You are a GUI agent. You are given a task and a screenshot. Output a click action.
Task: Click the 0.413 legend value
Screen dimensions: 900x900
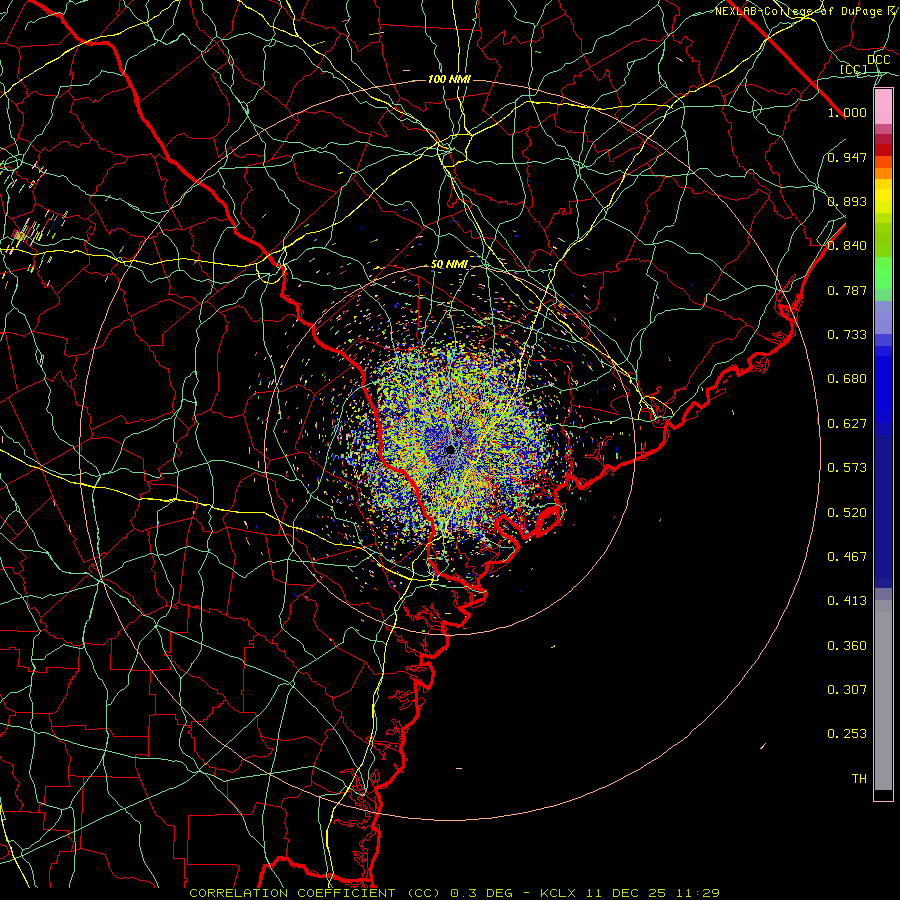click(x=847, y=601)
